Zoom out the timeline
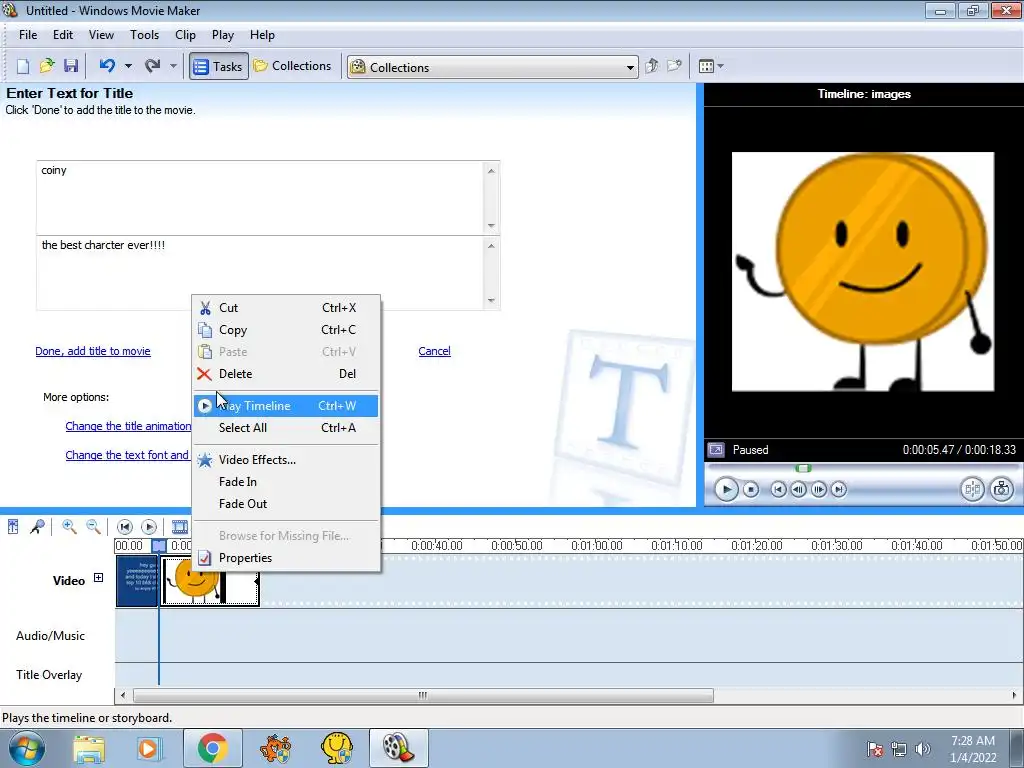 [x=93, y=526]
